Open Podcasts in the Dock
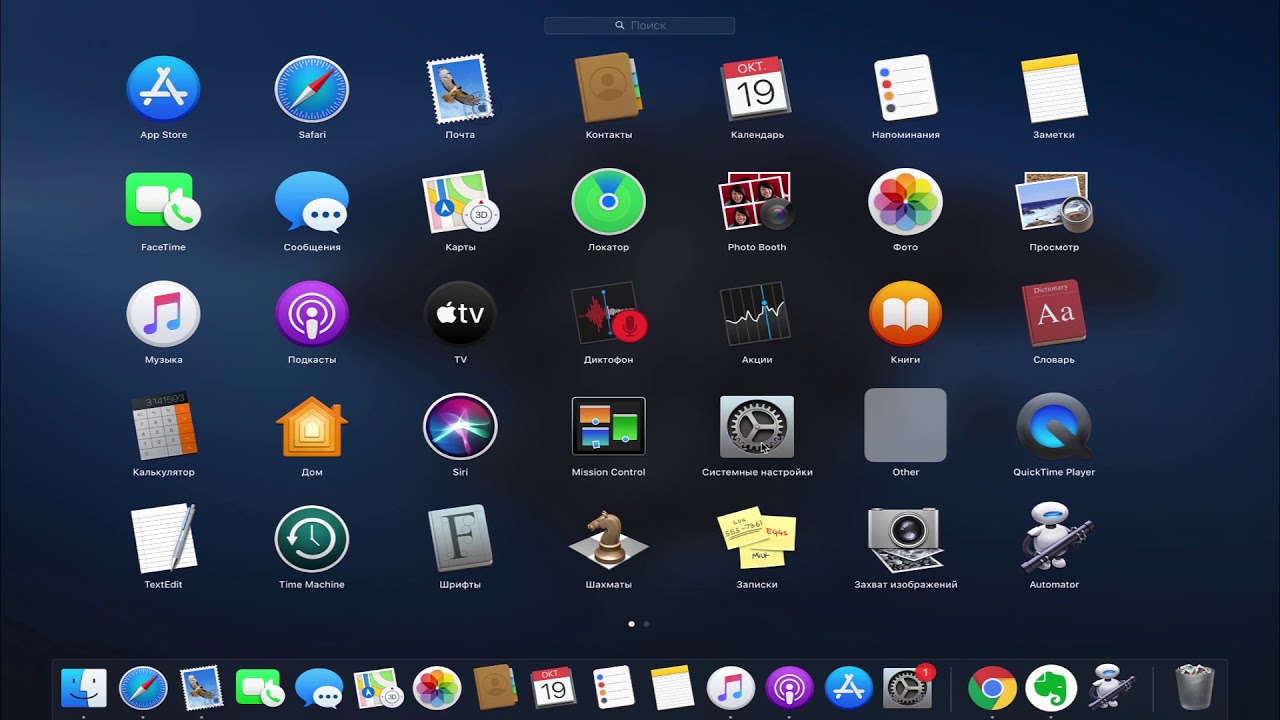 789,688
